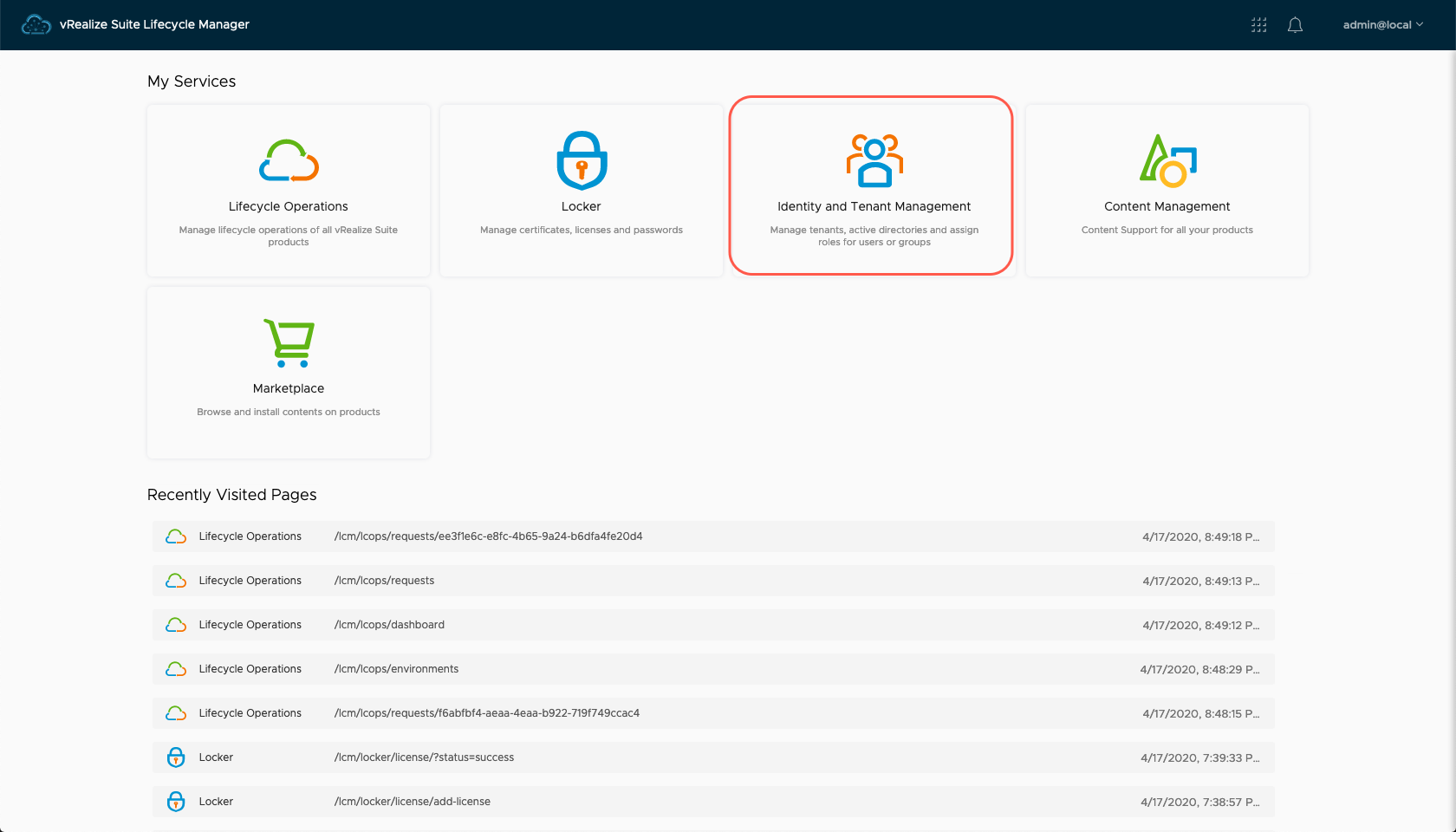Click Identity and Tenant Management people icon

(x=874, y=161)
